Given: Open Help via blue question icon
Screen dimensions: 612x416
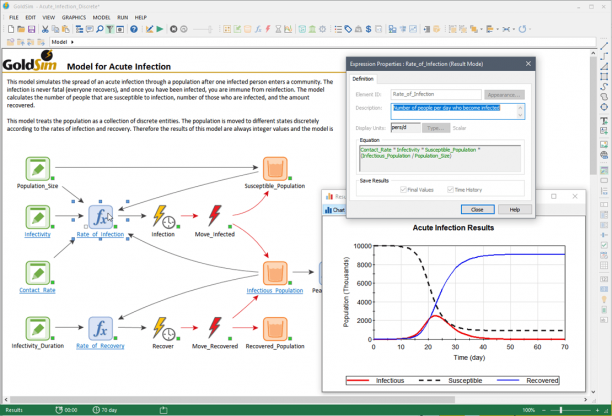Looking at the screenshot, I should point(134,29).
